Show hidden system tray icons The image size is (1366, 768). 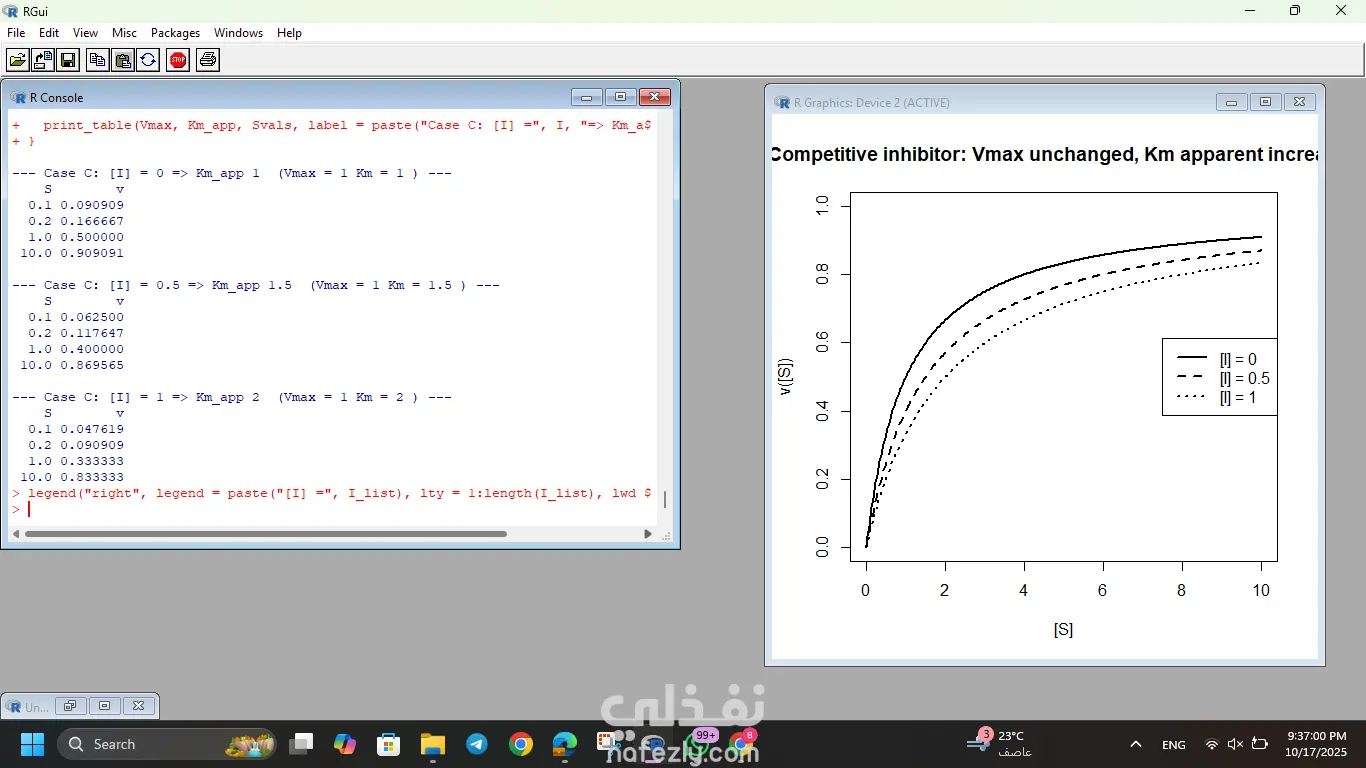[x=1136, y=744]
